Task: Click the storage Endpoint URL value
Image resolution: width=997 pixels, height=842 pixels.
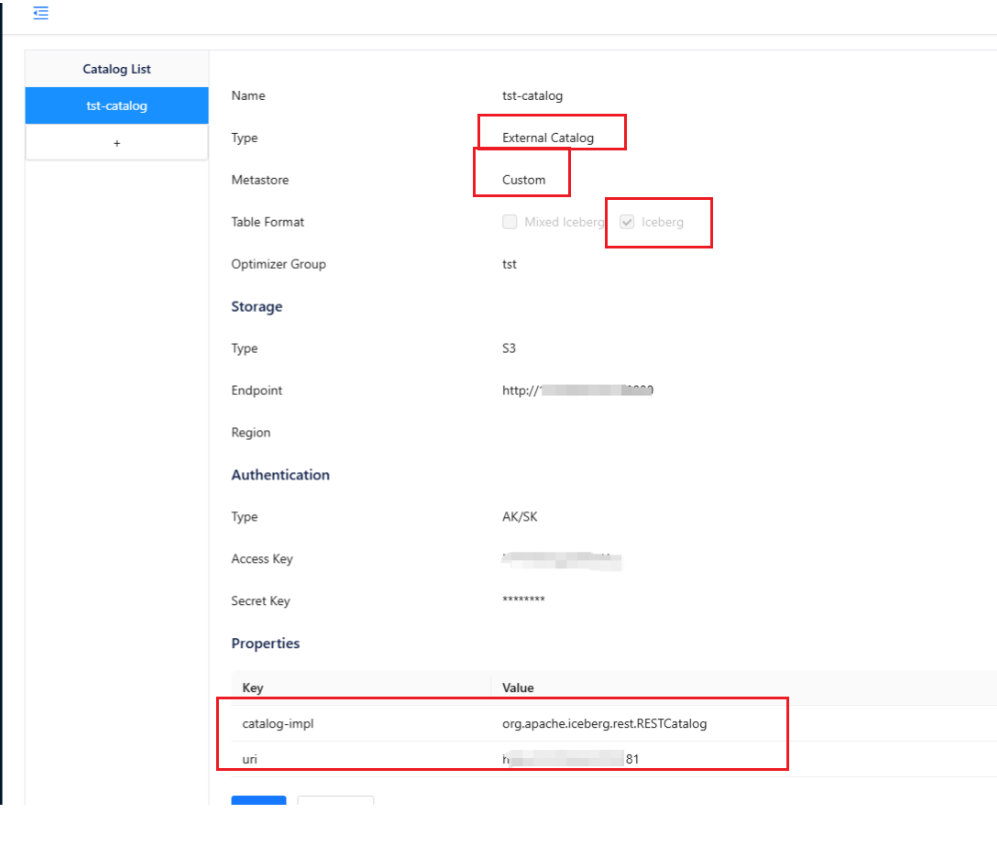Action: pos(577,391)
